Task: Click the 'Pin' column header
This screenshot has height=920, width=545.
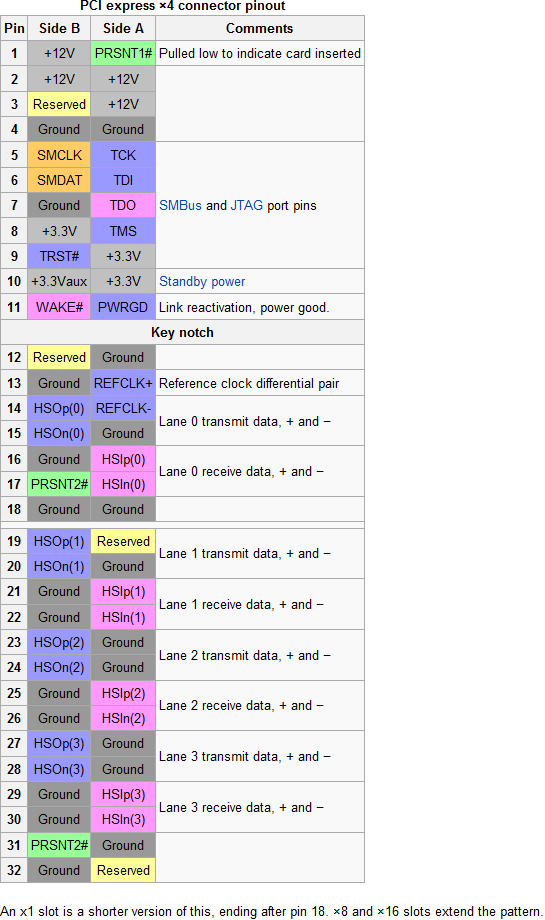Action: 14,28
